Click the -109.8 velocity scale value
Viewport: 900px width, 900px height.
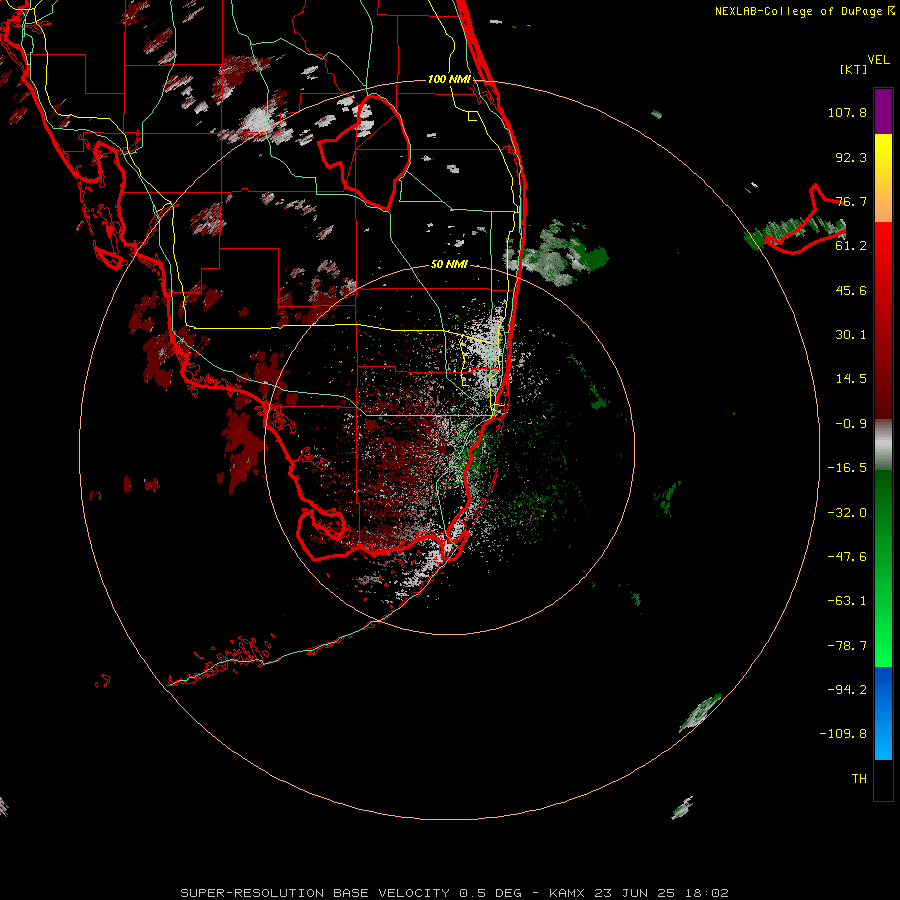pos(843,734)
